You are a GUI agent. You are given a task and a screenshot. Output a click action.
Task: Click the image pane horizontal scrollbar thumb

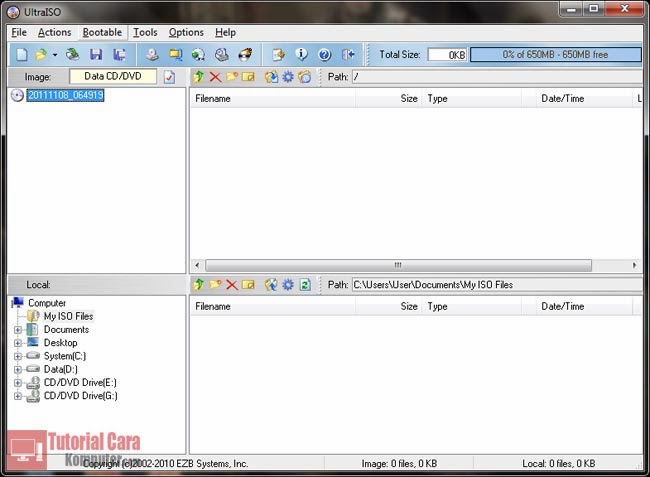(398, 265)
